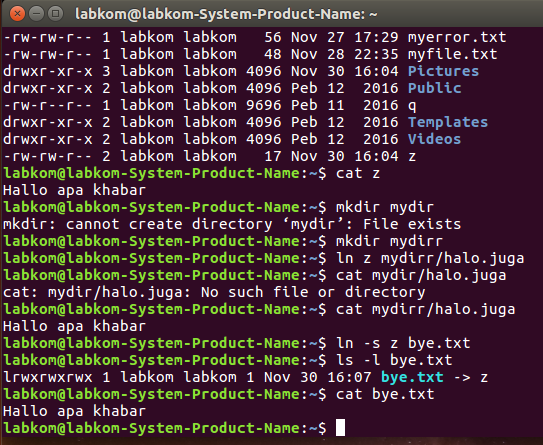Click the 'File exists' error message

(412, 224)
